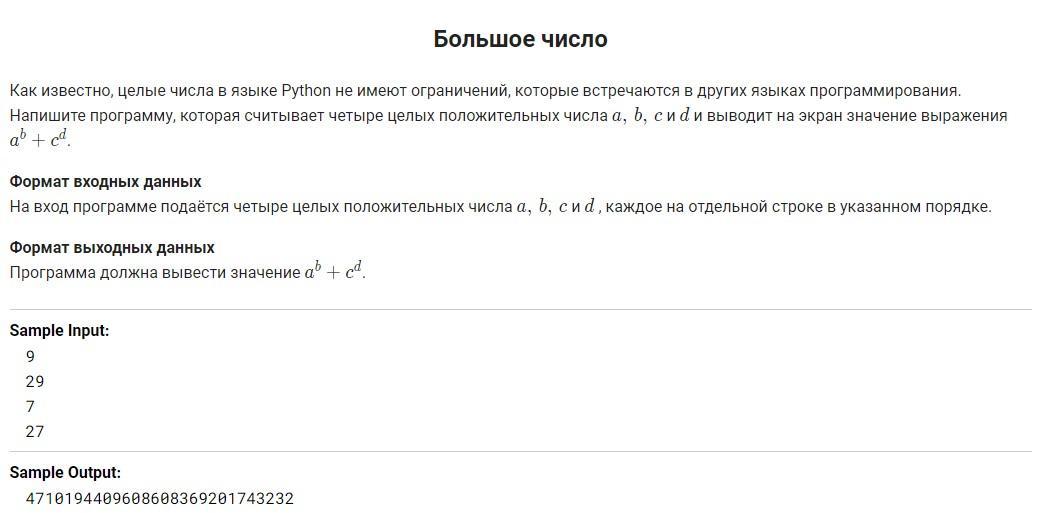Screen dimensions: 1044x513
Task: Click the sample output number 4710194409608608369201743232
Action: coord(159,498)
